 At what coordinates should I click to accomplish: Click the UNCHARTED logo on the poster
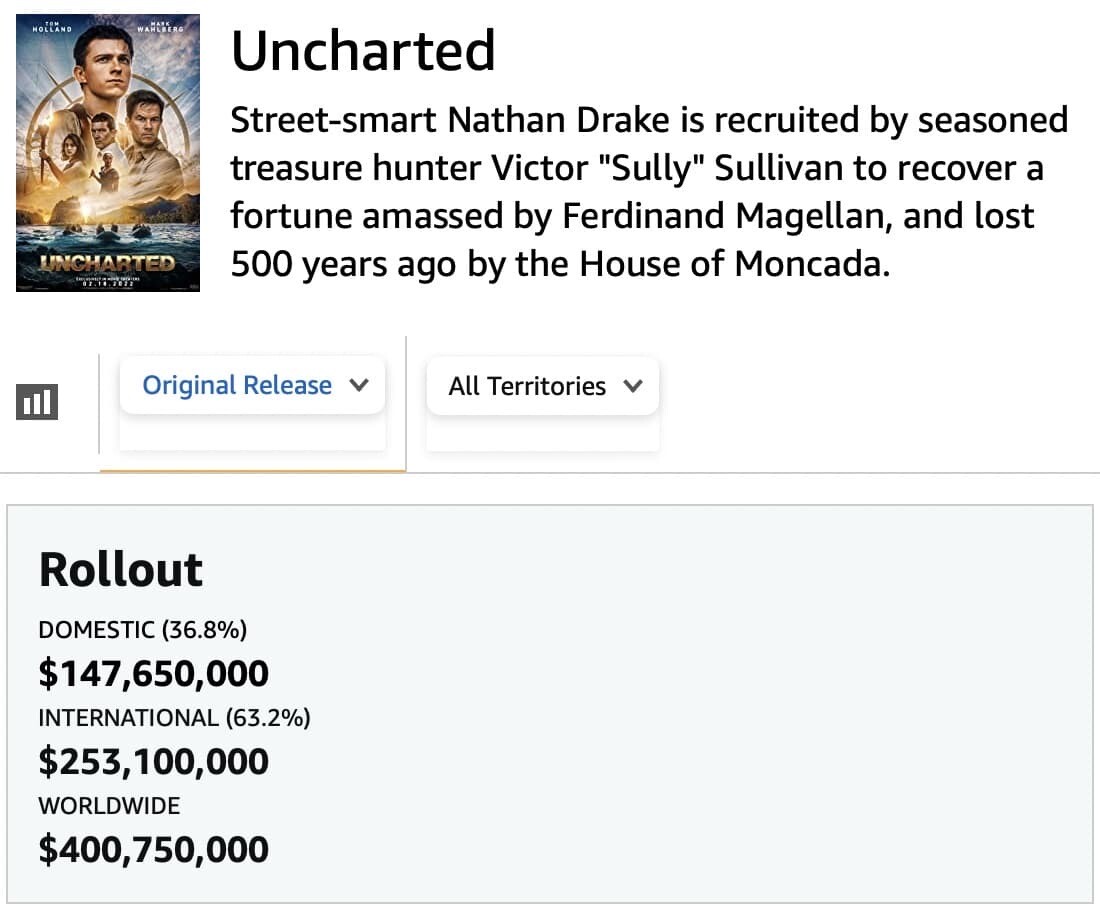(107, 263)
